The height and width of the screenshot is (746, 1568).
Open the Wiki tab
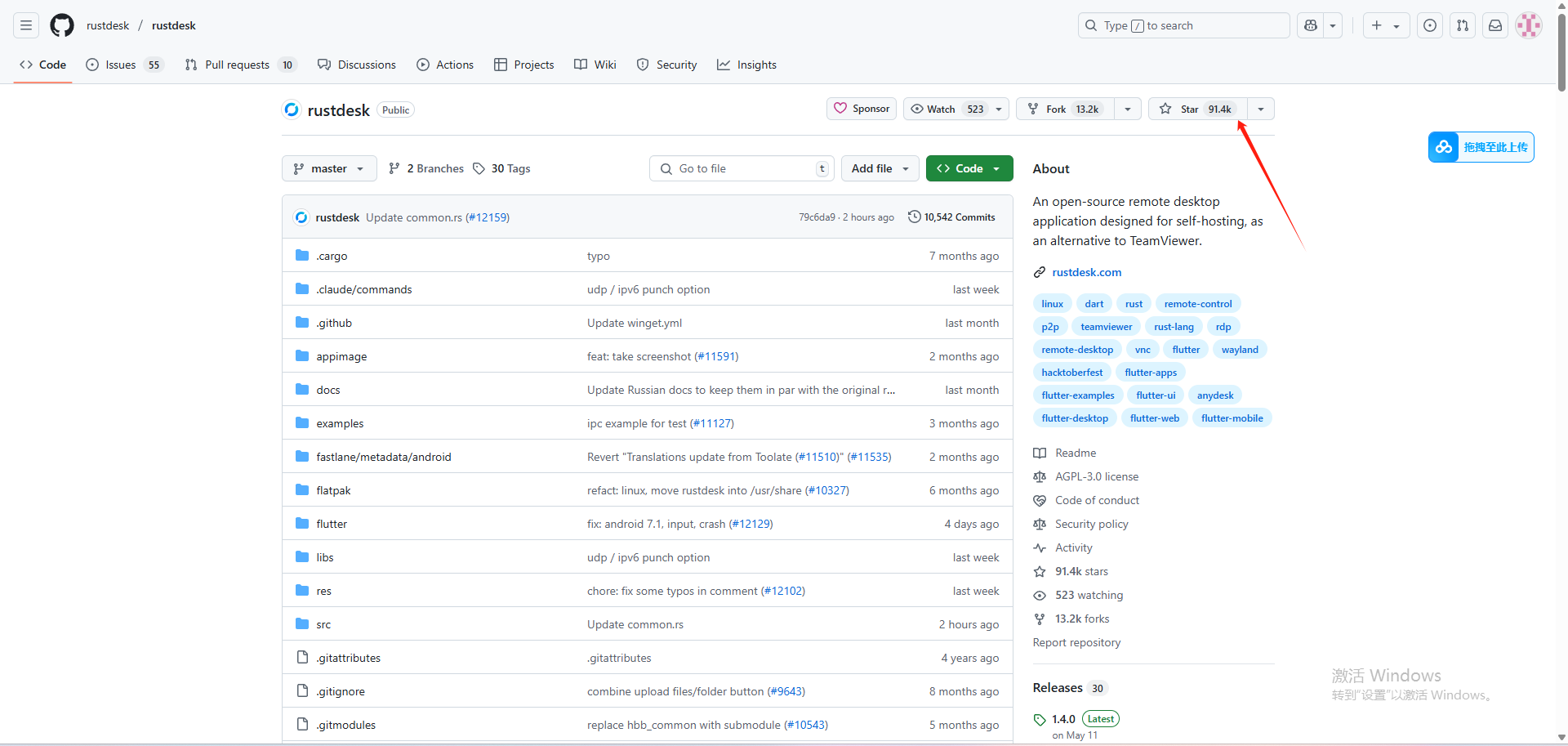tap(595, 65)
